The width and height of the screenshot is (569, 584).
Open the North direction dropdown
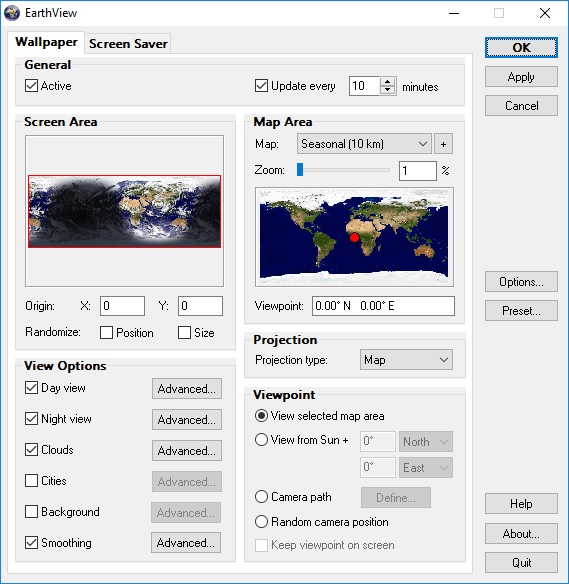coord(426,442)
